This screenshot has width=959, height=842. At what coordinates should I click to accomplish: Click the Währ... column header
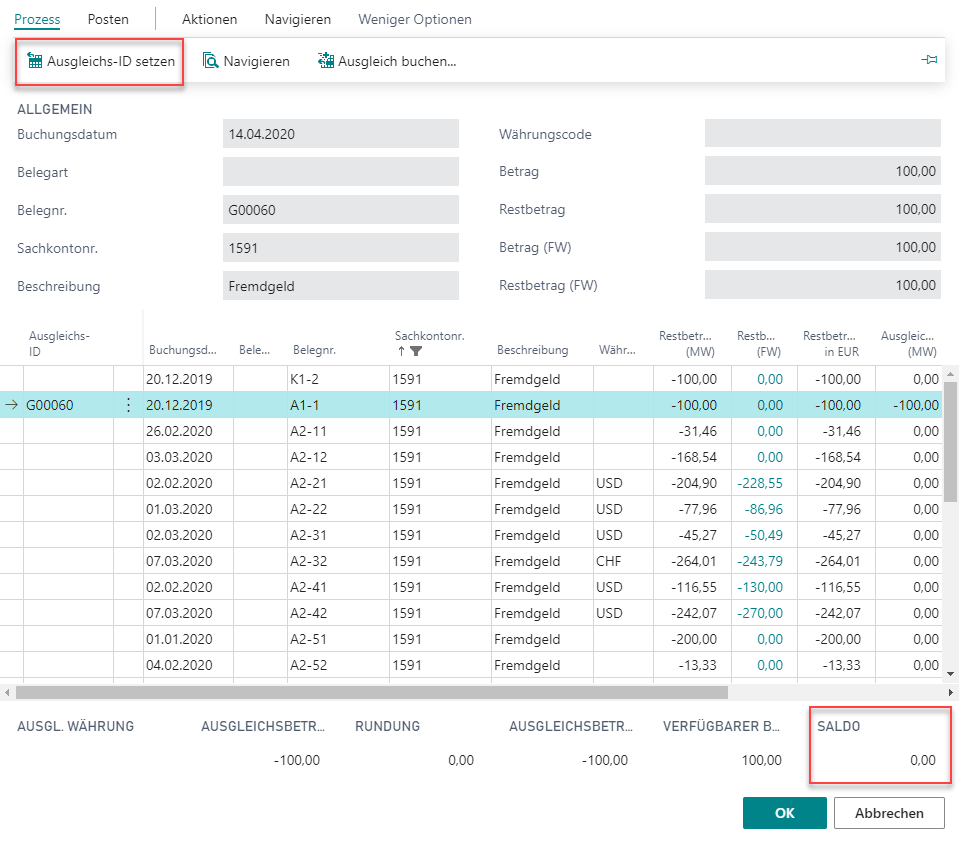tap(617, 350)
